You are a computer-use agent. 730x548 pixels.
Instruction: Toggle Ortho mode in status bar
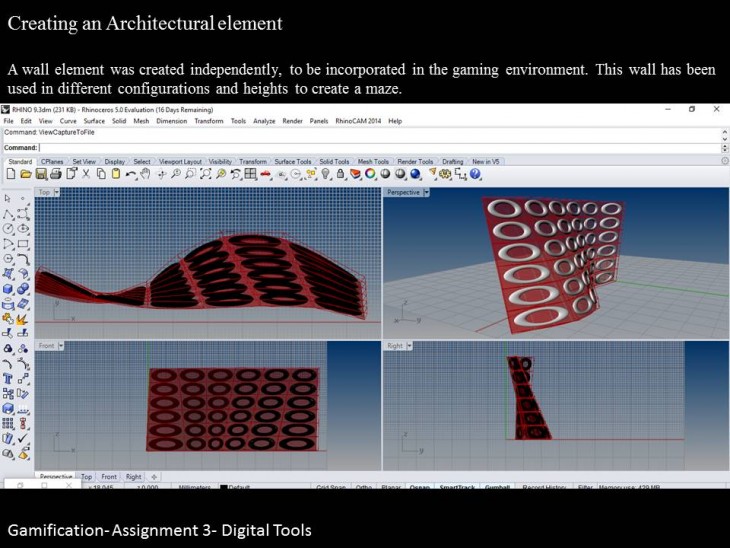366,487
